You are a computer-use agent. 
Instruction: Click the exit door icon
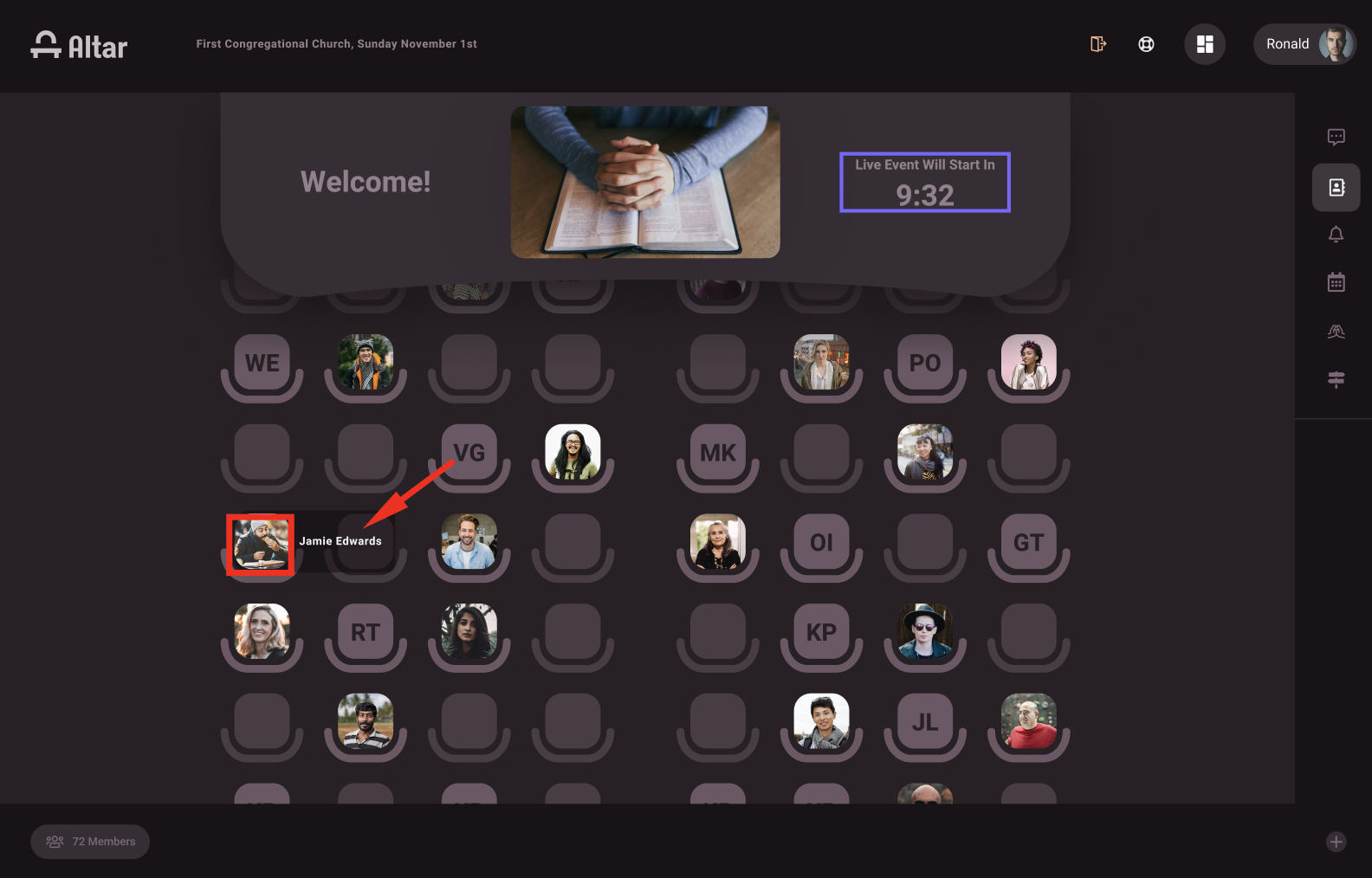tap(1098, 44)
